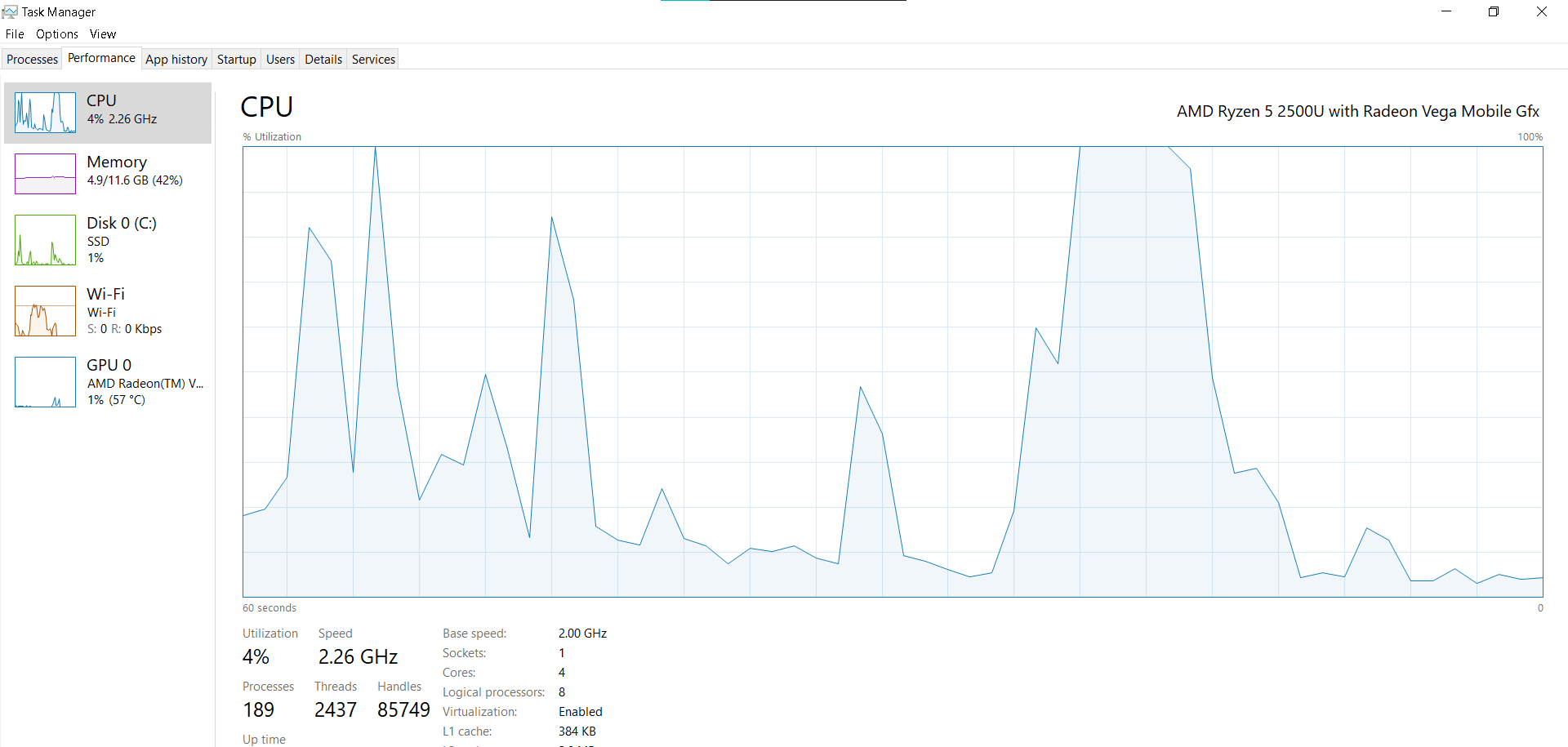Click the 'Sockets:' label
The width and height of the screenshot is (1568, 747).
click(x=465, y=653)
